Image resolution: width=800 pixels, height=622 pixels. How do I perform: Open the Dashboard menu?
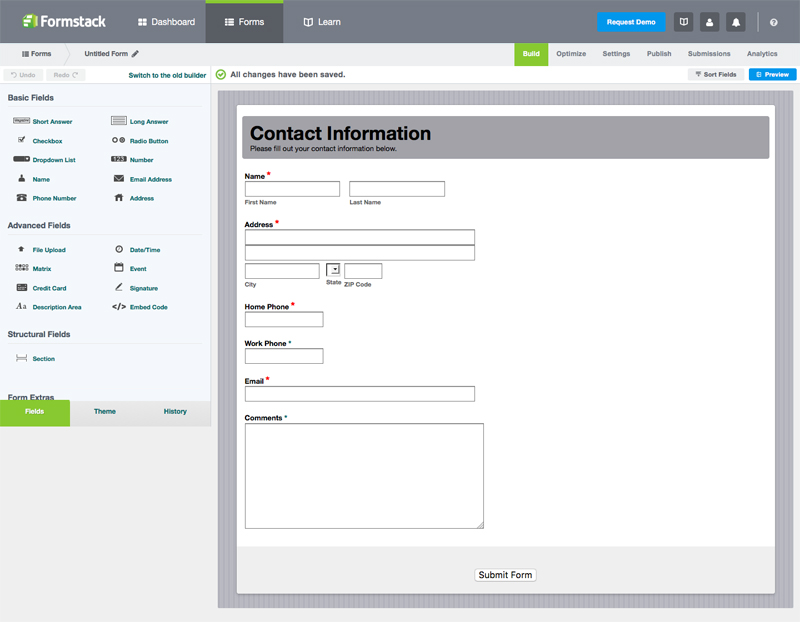(166, 22)
